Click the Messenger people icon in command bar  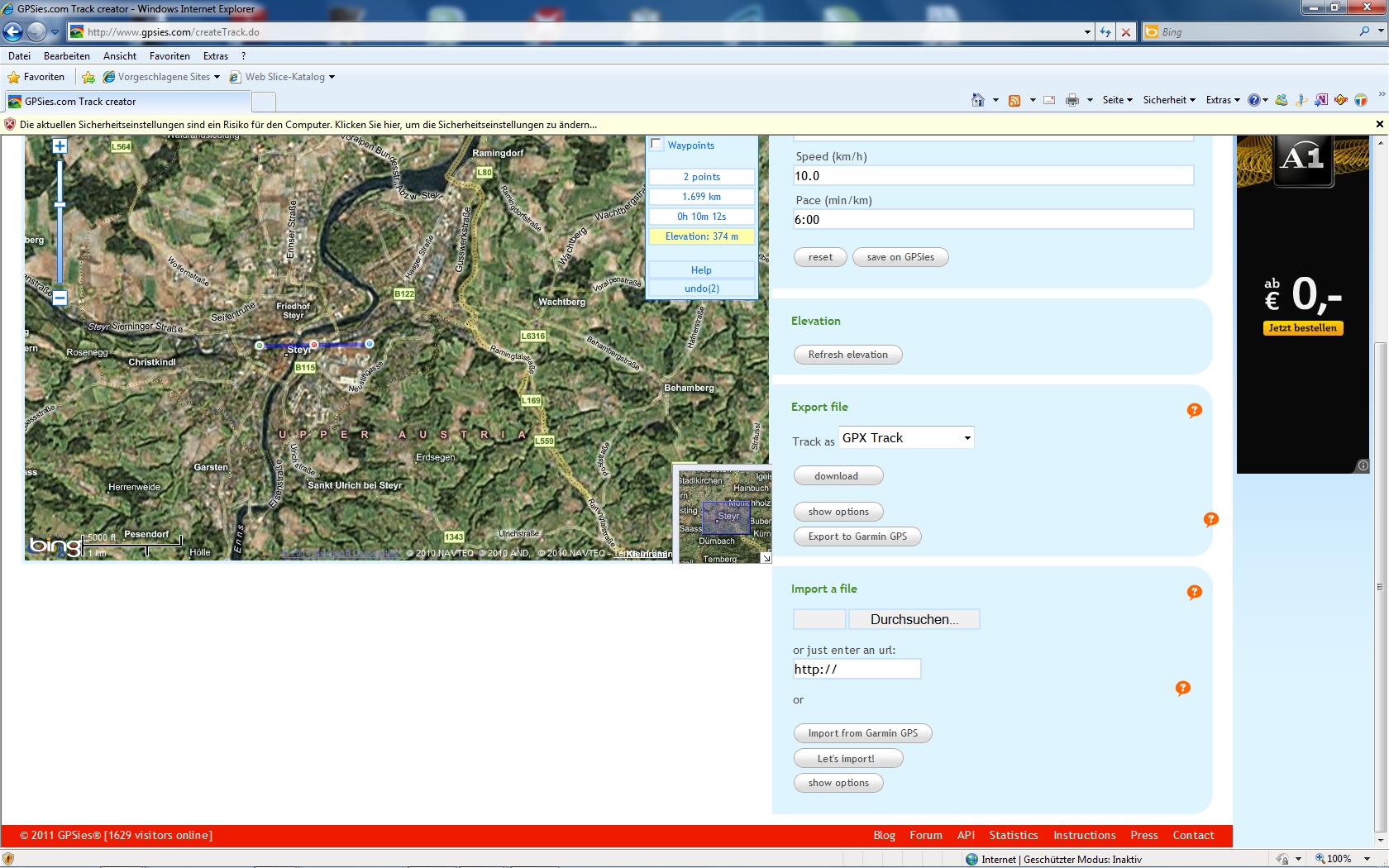coord(1282,100)
